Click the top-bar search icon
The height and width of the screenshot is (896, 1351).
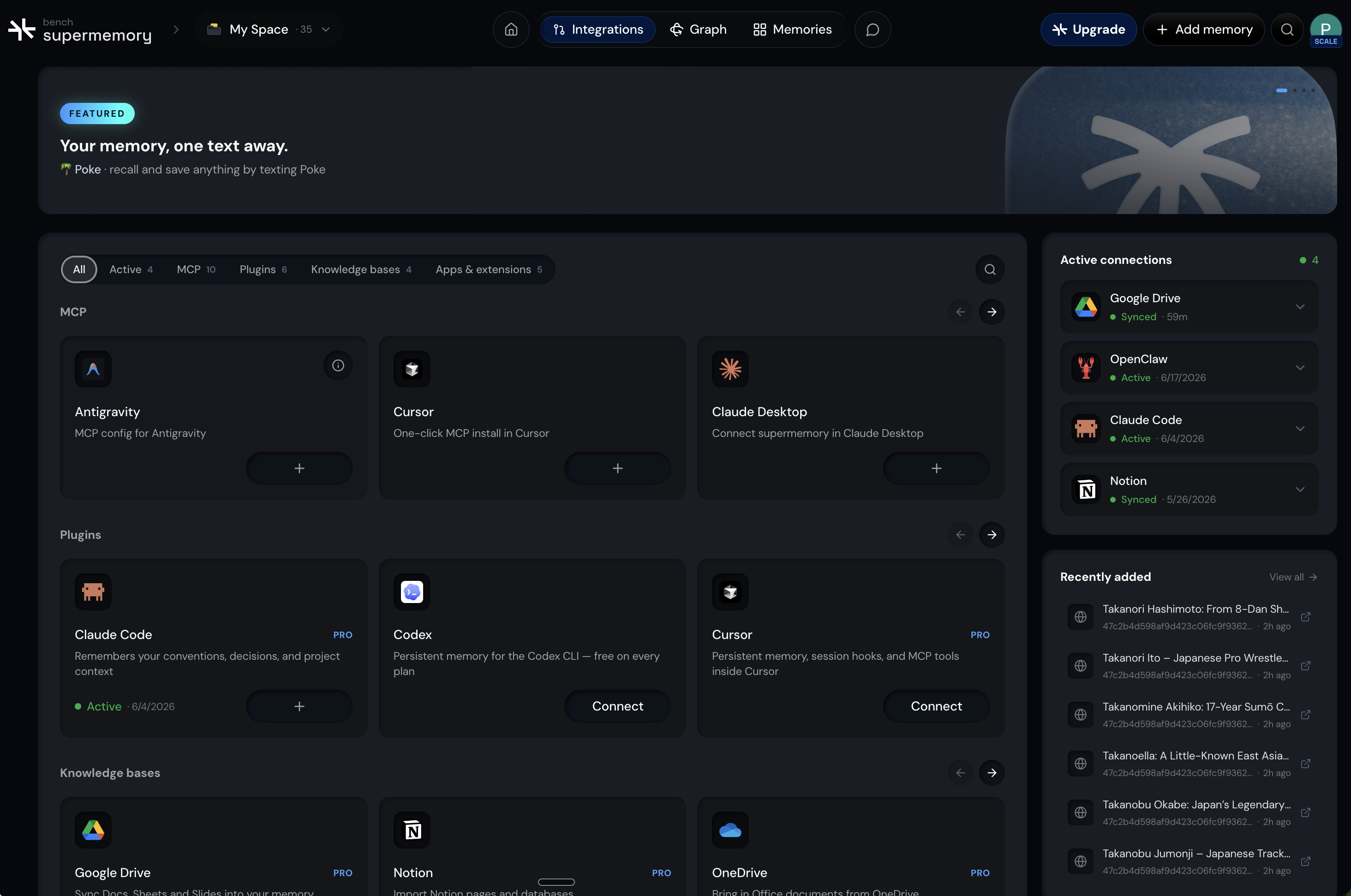click(1286, 29)
